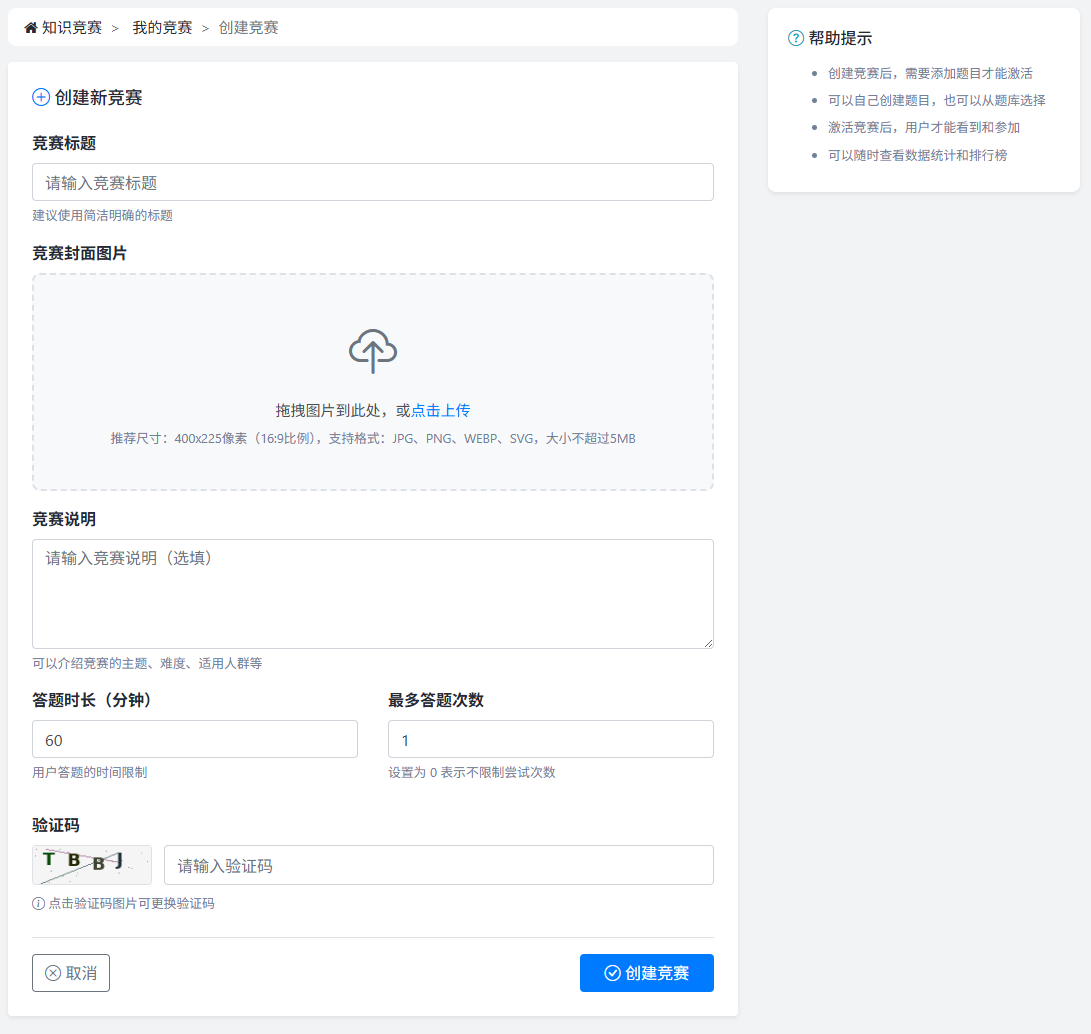
Task: Click the question mark icon beside 帮助提示
Action: [796, 38]
